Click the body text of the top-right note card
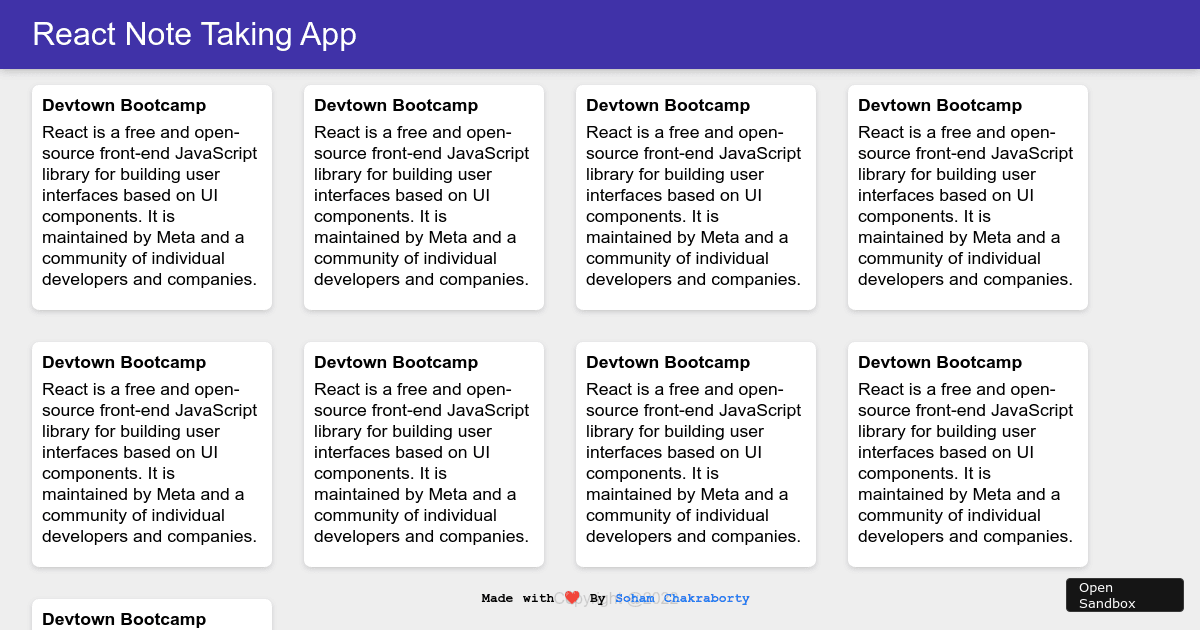This screenshot has width=1200, height=630. click(965, 205)
